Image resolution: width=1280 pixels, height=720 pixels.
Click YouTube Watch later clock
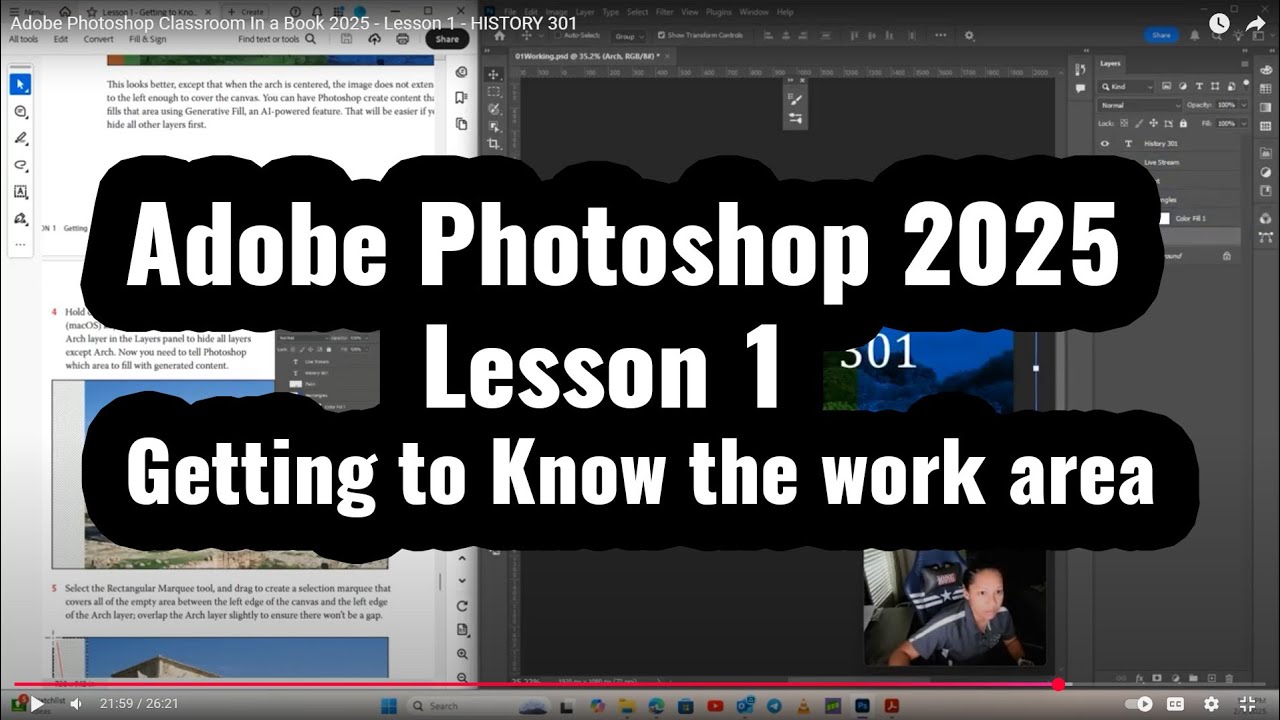pos(1219,23)
